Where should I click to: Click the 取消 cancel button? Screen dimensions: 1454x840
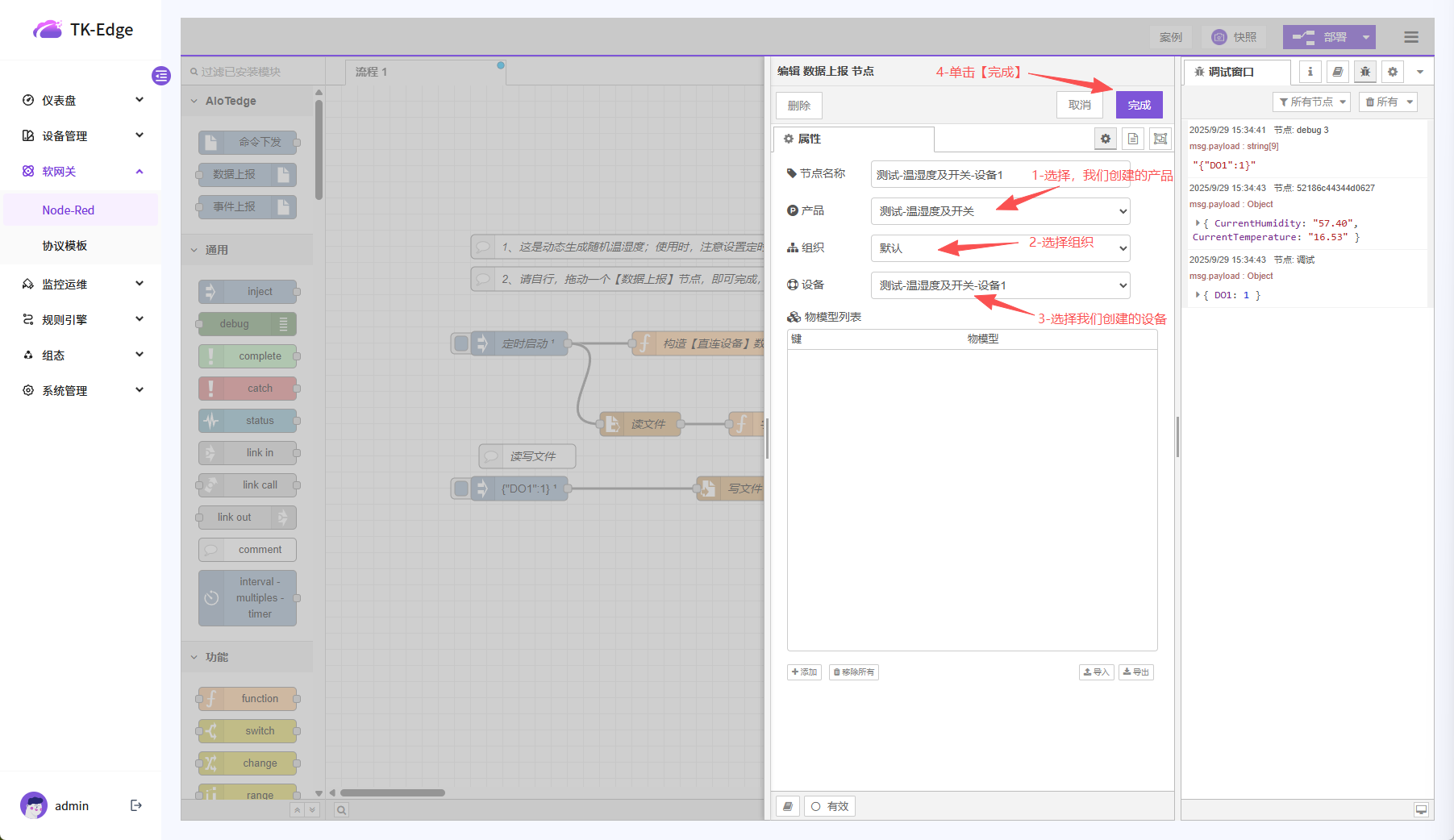pyautogui.click(x=1079, y=105)
